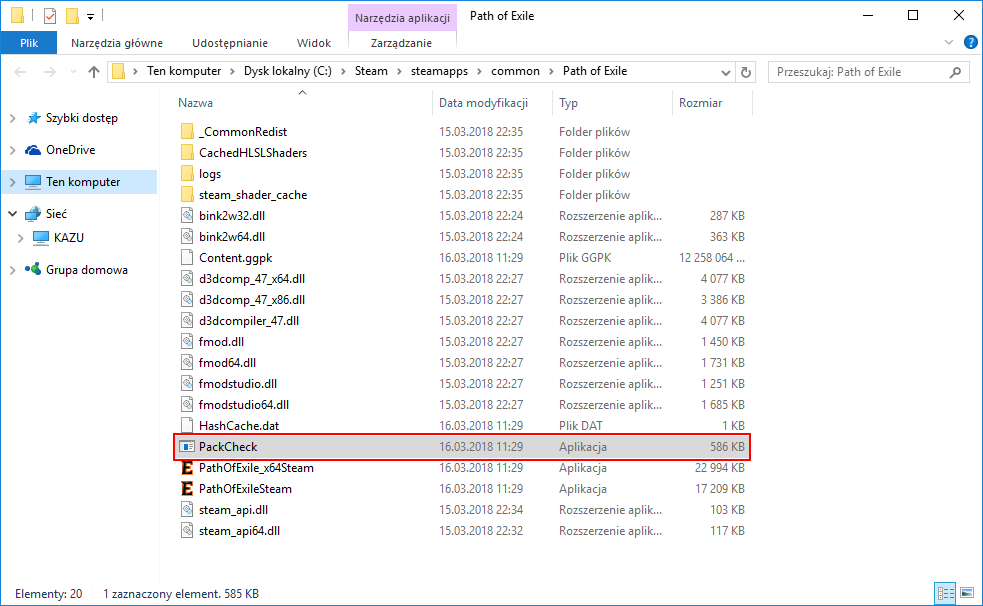
Task: Select KAZU network computer
Action: tap(68, 238)
